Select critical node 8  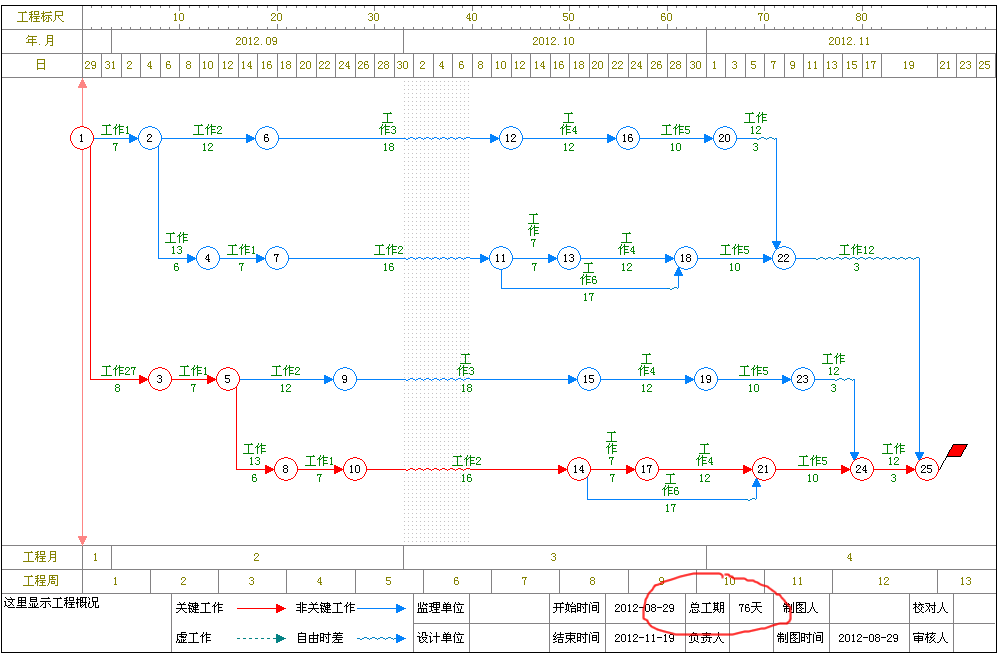[286, 469]
